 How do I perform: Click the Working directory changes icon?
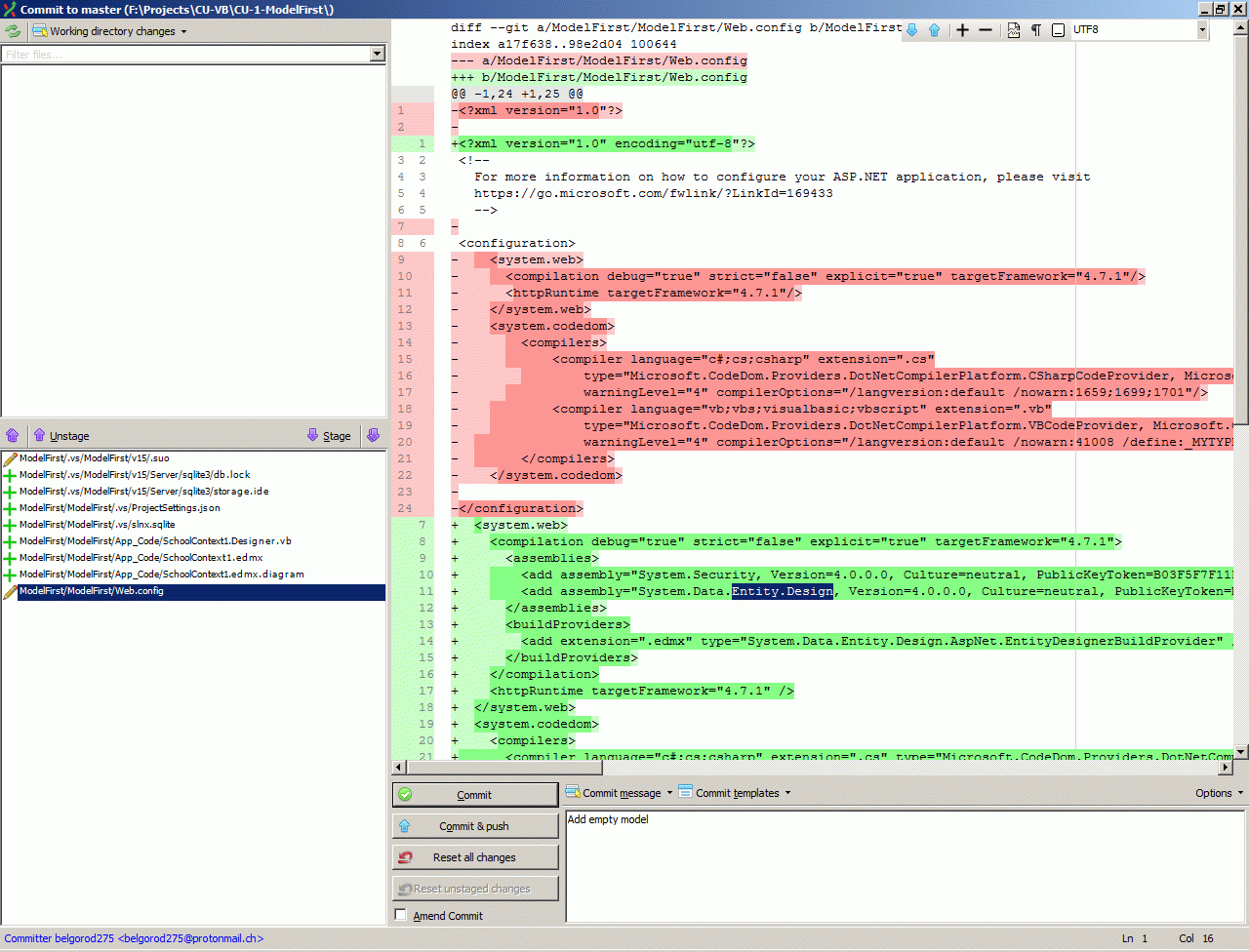point(40,31)
